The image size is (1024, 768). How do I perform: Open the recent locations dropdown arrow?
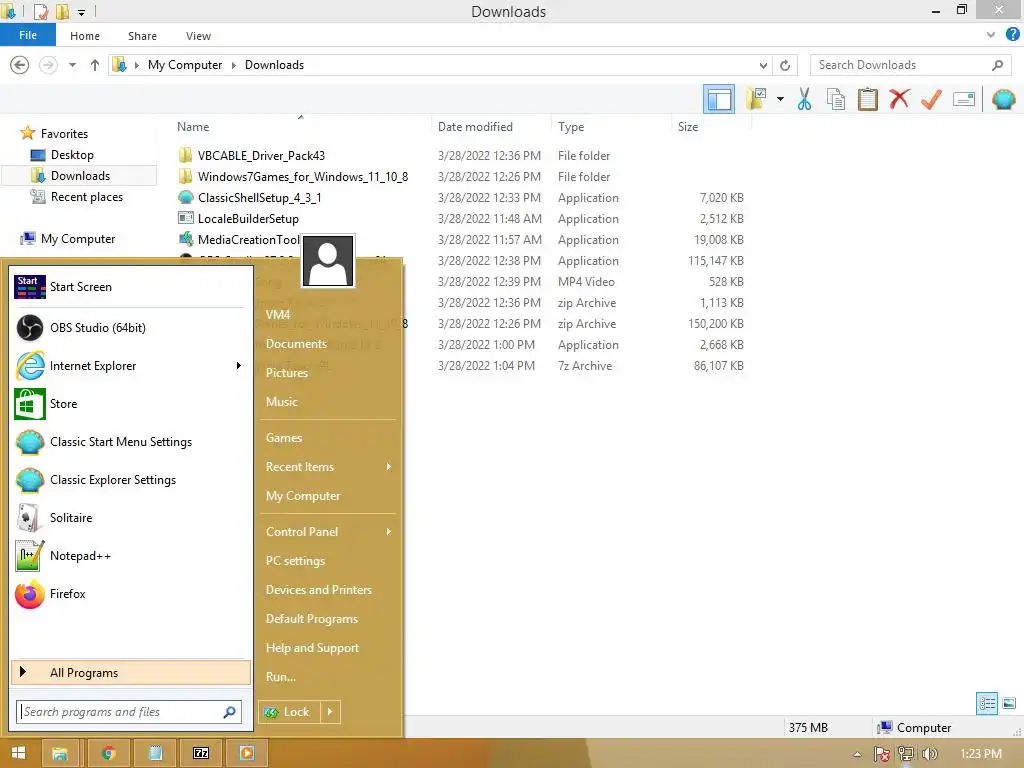[x=72, y=65]
